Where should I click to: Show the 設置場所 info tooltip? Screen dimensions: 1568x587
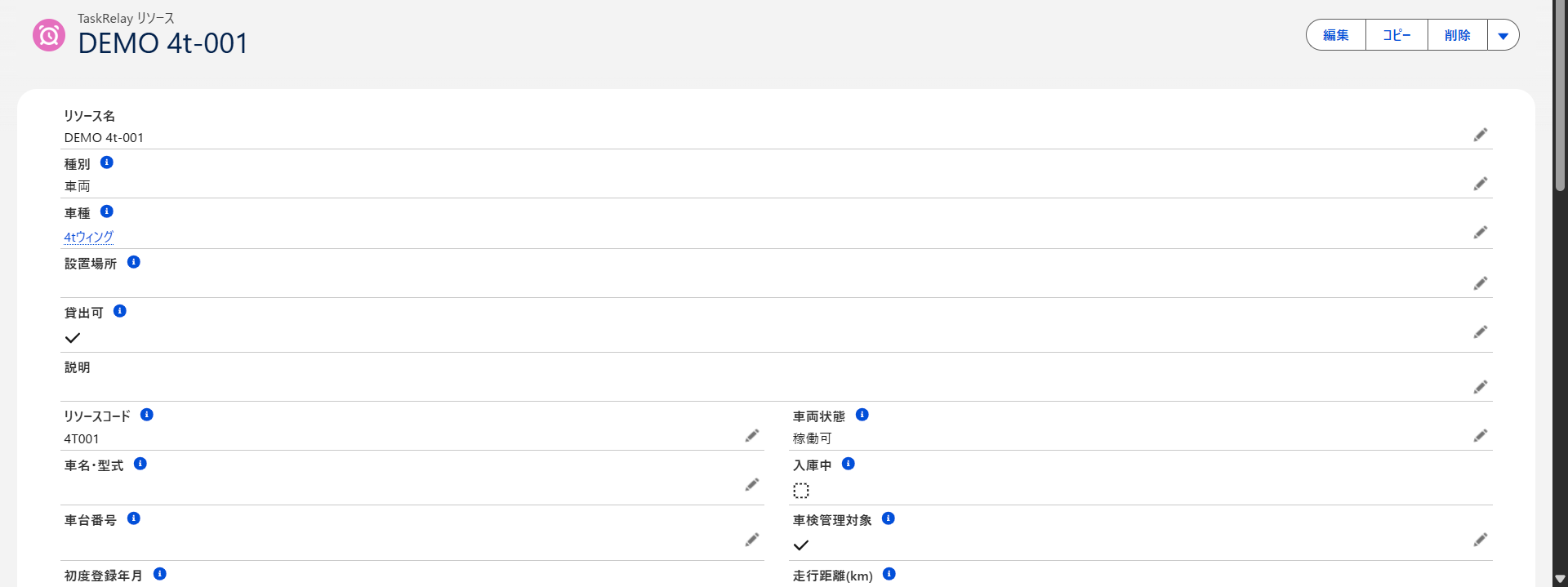click(x=133, y=262)
